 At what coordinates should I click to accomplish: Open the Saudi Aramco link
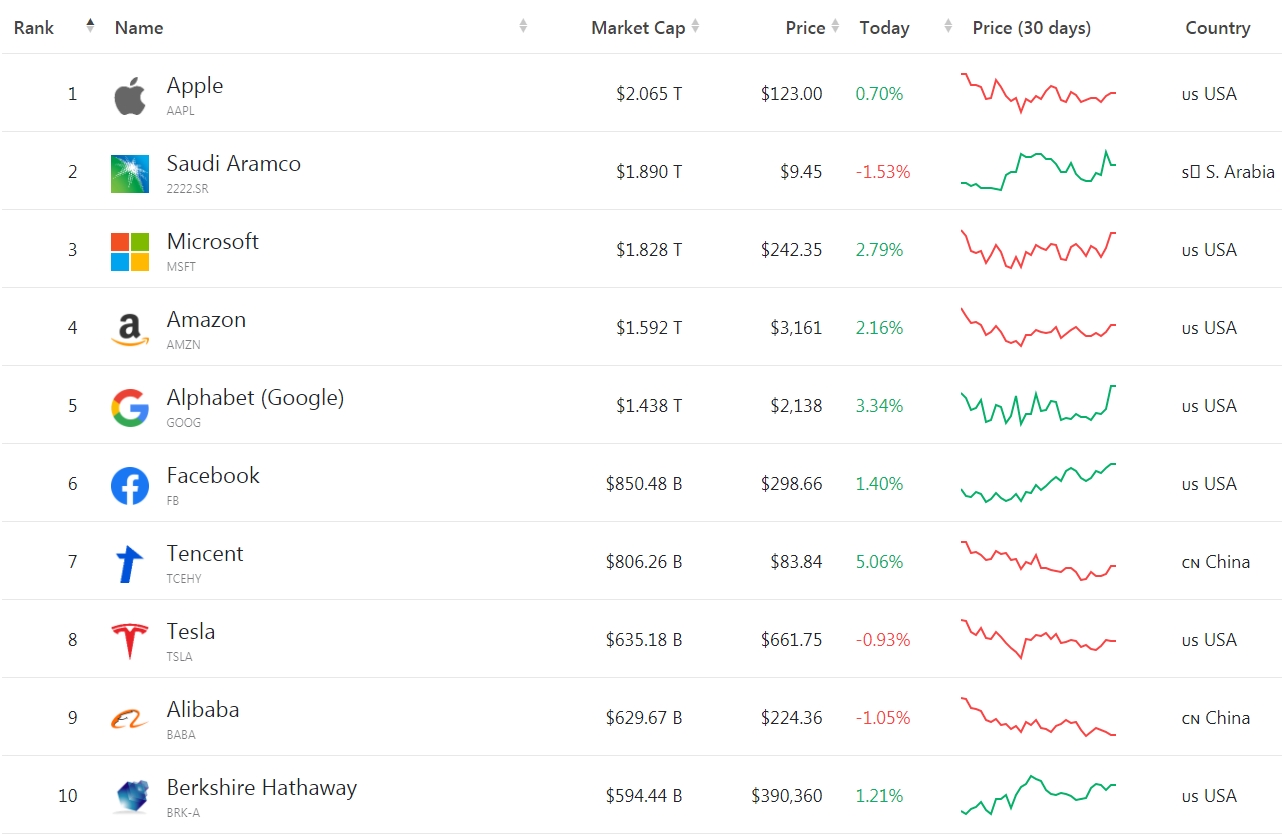click(234, 164)
